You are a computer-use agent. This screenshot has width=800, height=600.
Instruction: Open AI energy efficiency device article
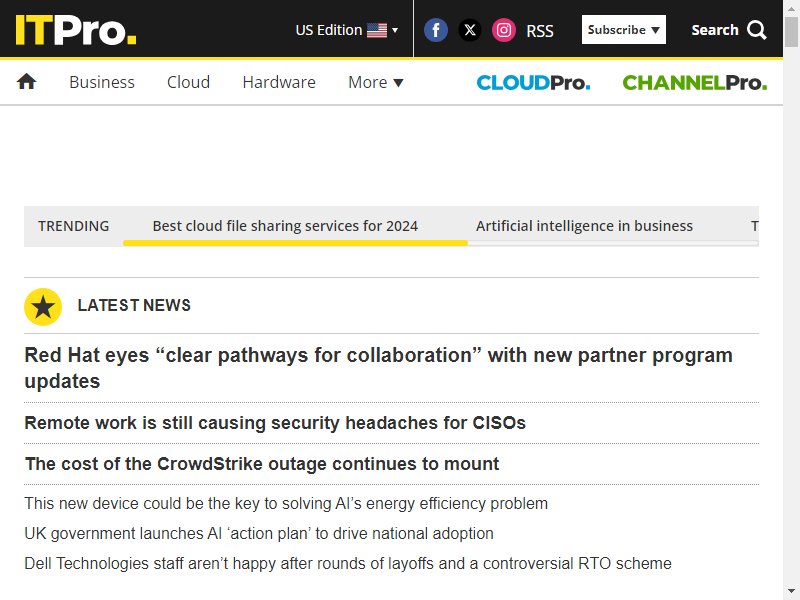286,503
